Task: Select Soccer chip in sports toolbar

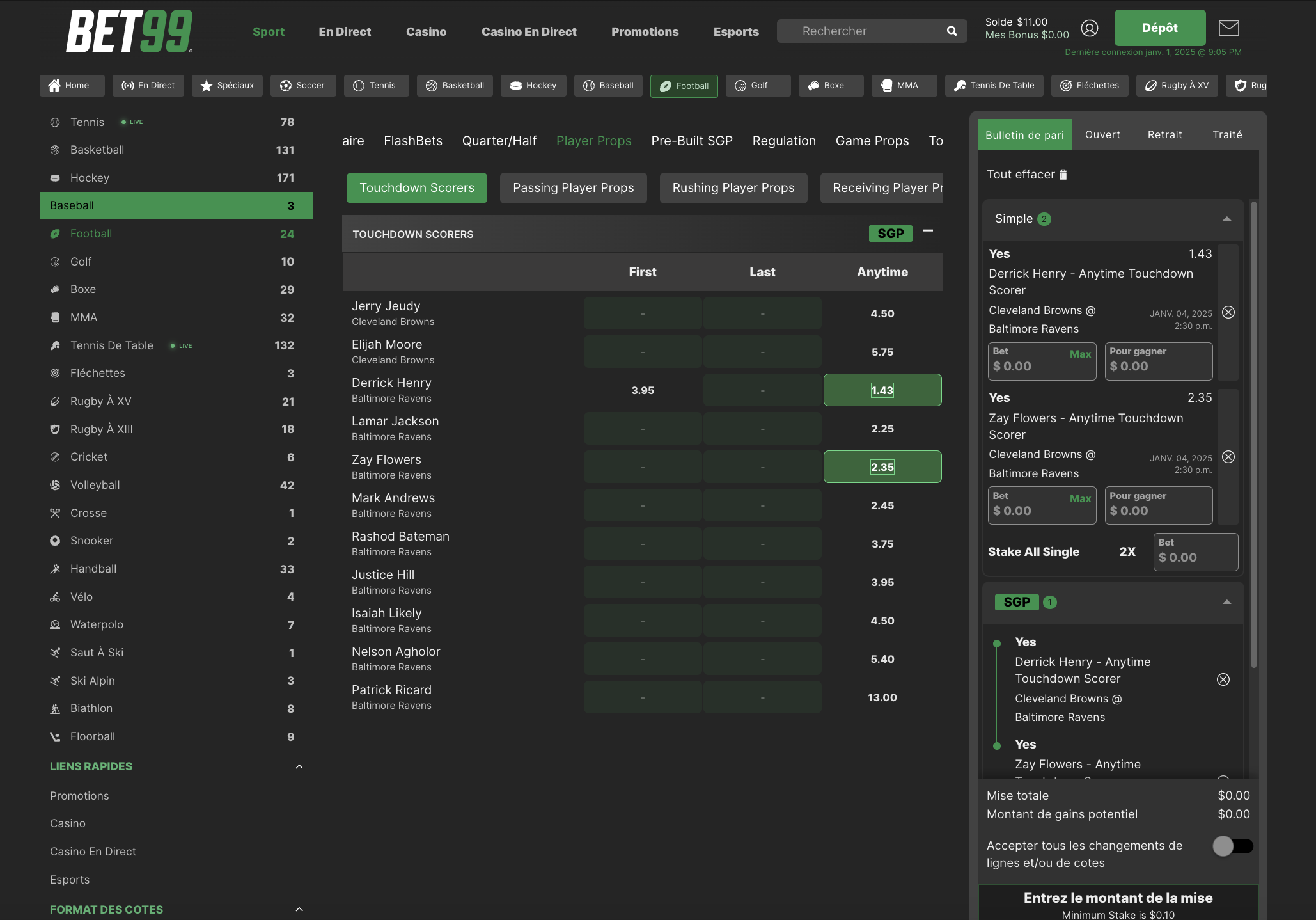Action: [303, 86]
